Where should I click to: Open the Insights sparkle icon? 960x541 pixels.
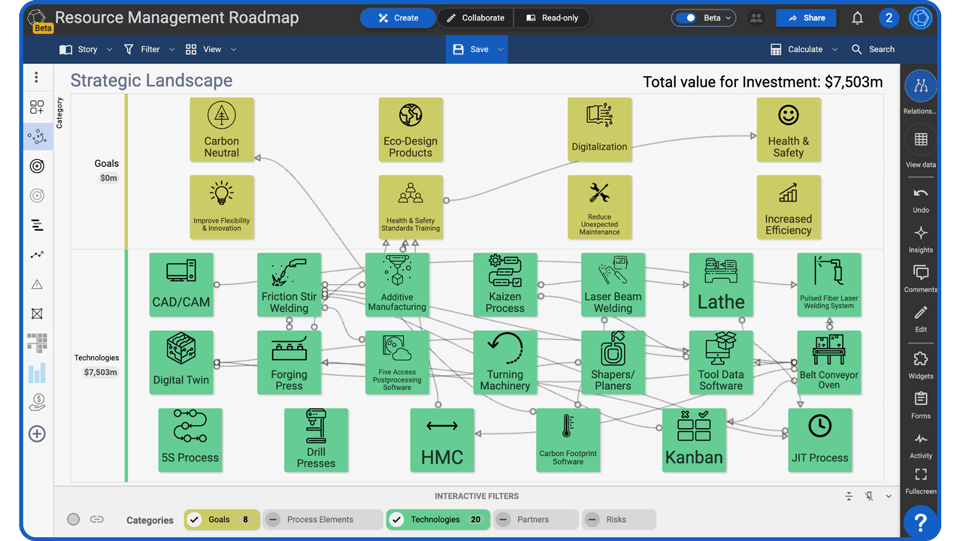click(920, 234)
